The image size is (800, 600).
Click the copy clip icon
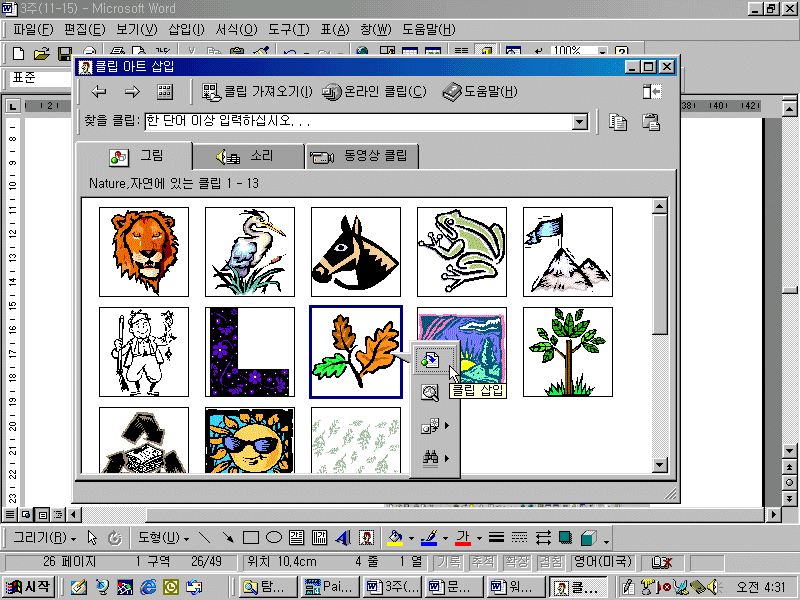(x=617, y=122)
